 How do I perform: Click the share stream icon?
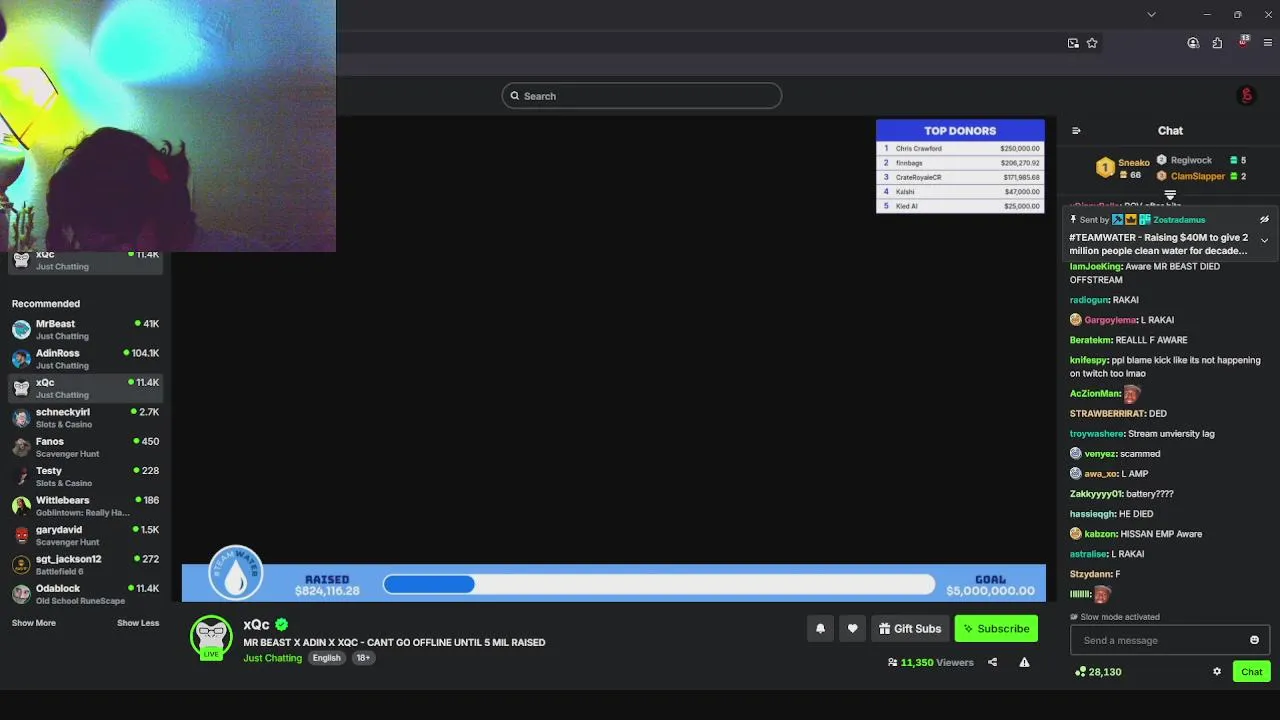point(992,662)
